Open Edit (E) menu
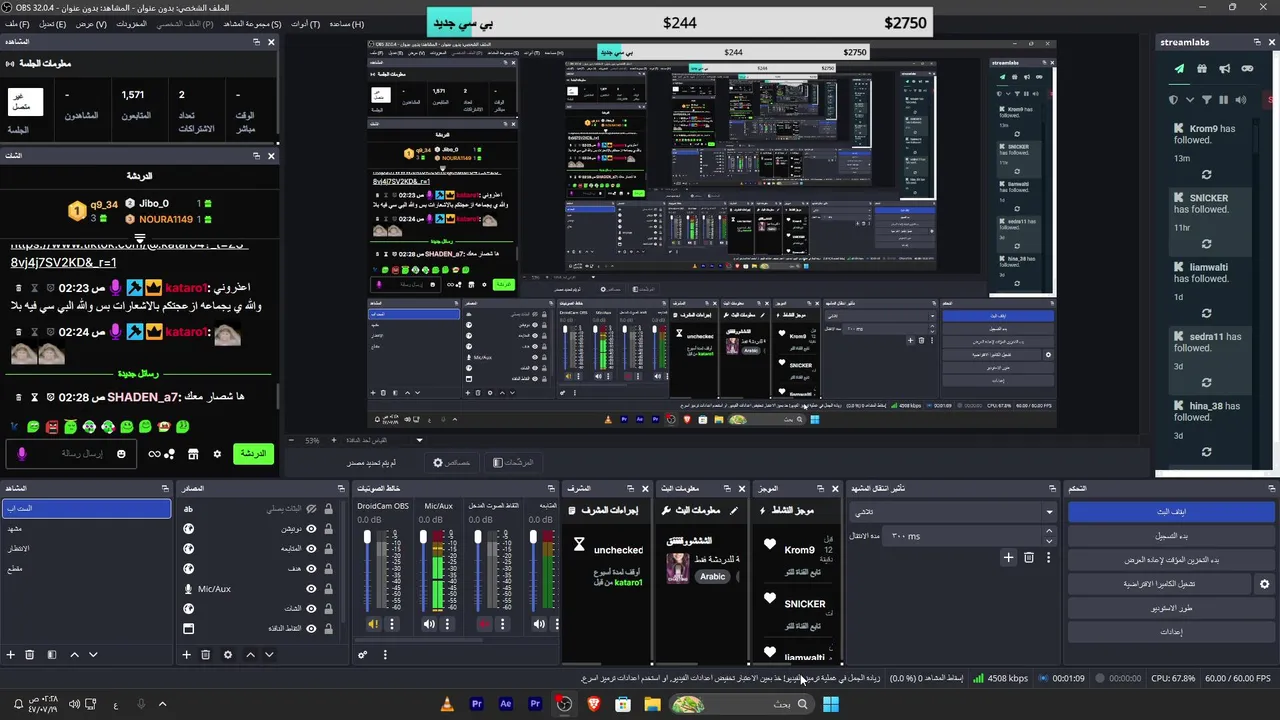This screenshot has height=720, width=1280. (x=53, y=24)
